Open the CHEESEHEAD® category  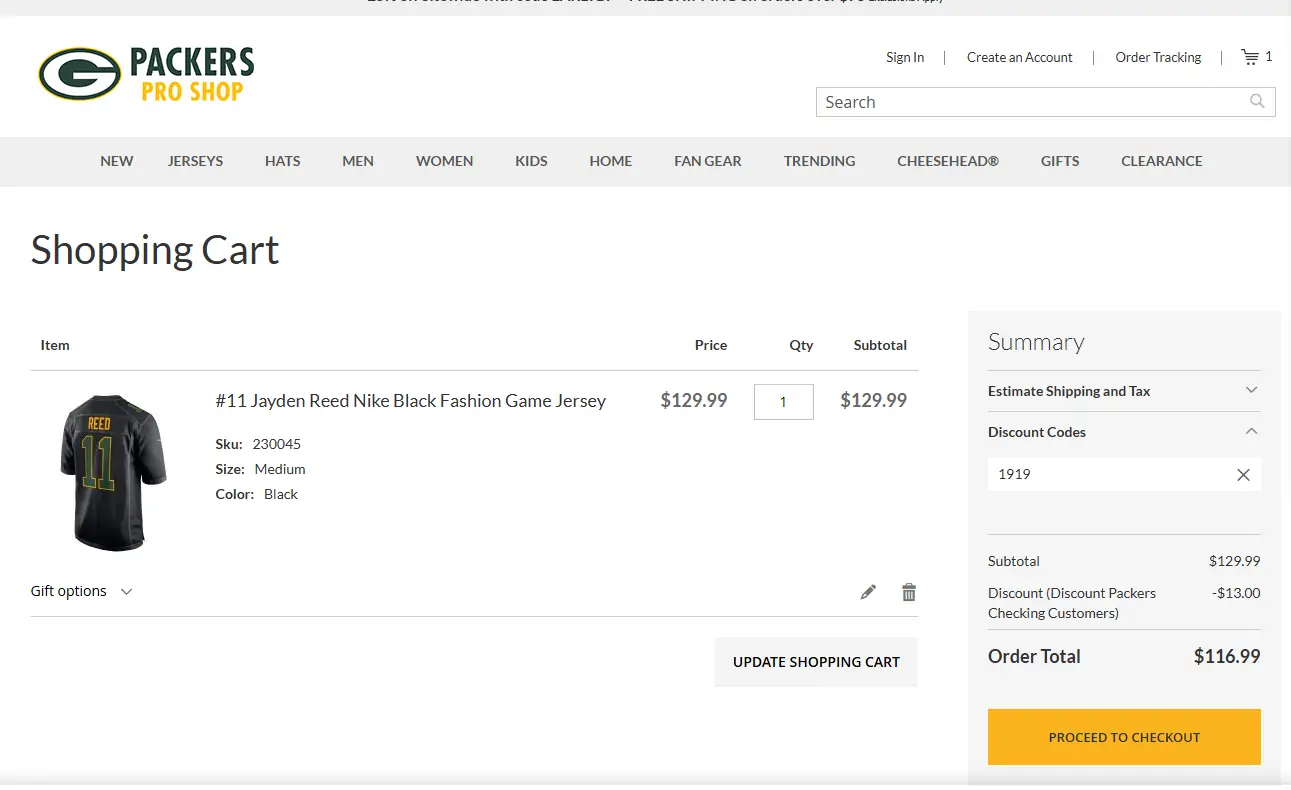click(x=947, y=161)
